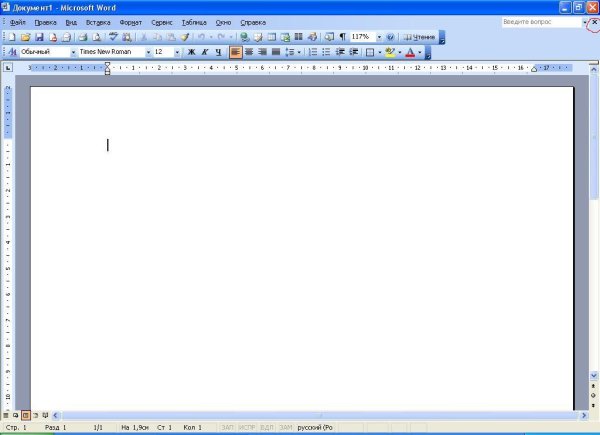Image resolution: width=600 pixels, height=435 pixels.
Task: Open the Drawing toolbar icon
Action: 312,37
